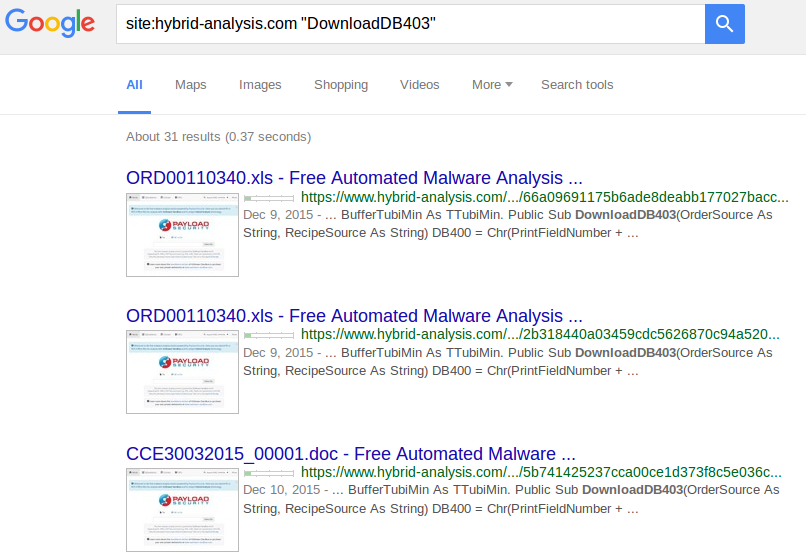806x560 pixels.
Task: Open CCE30032015_00001.doc result title link
Action: pos(351,454)
